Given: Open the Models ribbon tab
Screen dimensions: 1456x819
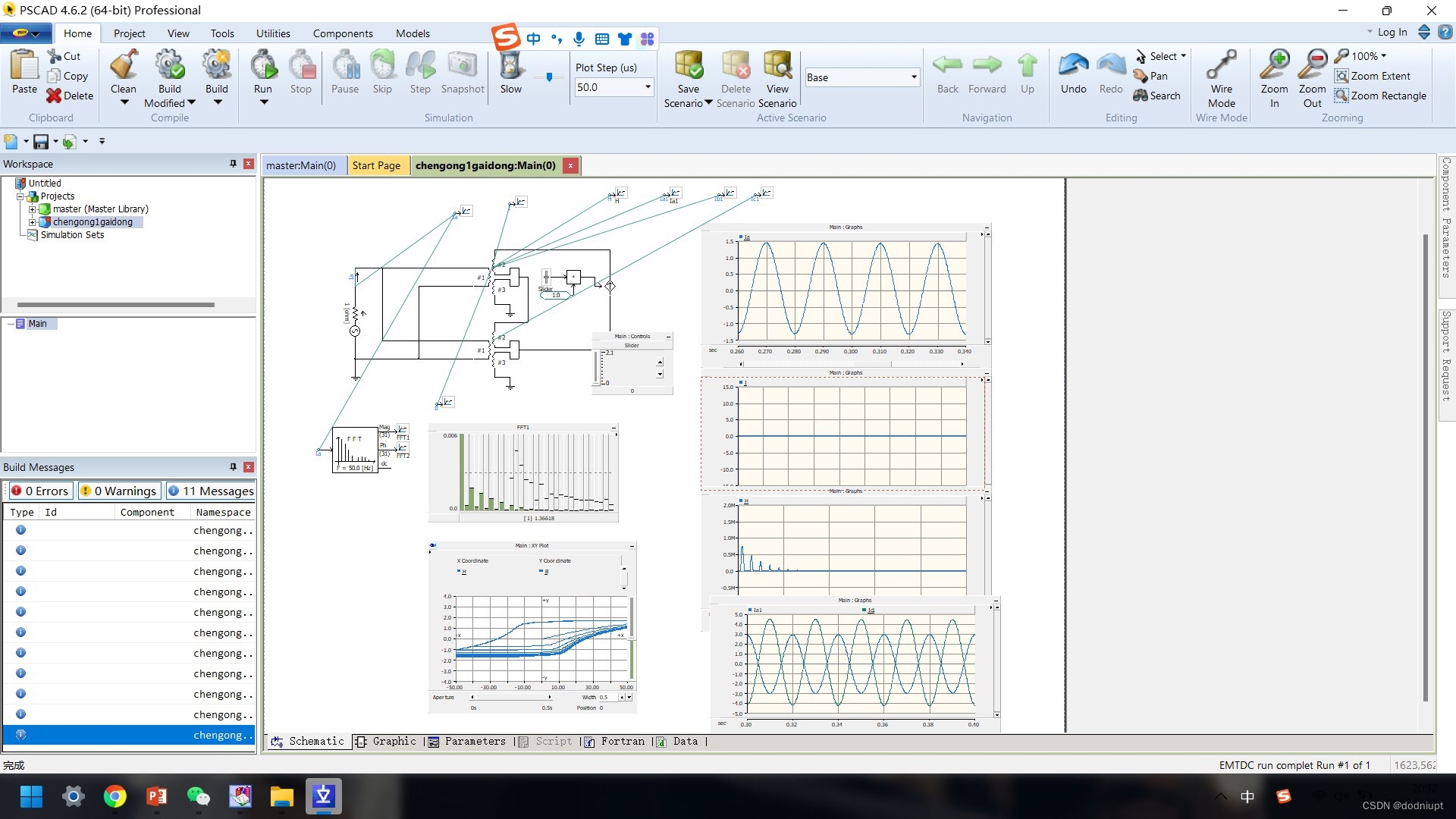Looking at the screenshot, I should click(x=413, y=33).
